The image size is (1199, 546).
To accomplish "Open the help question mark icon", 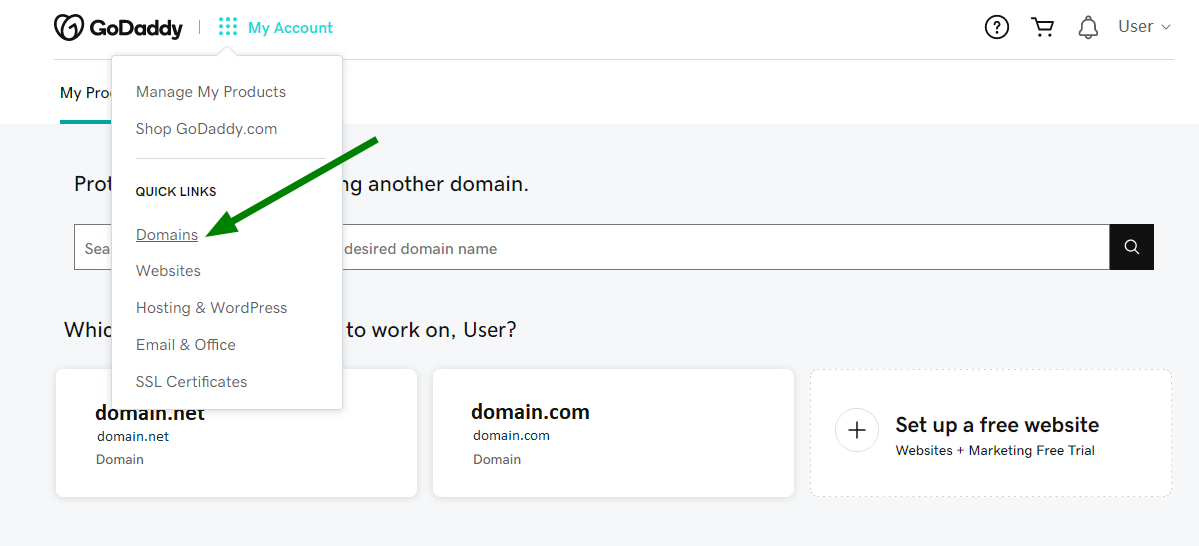I will point(996,27).
